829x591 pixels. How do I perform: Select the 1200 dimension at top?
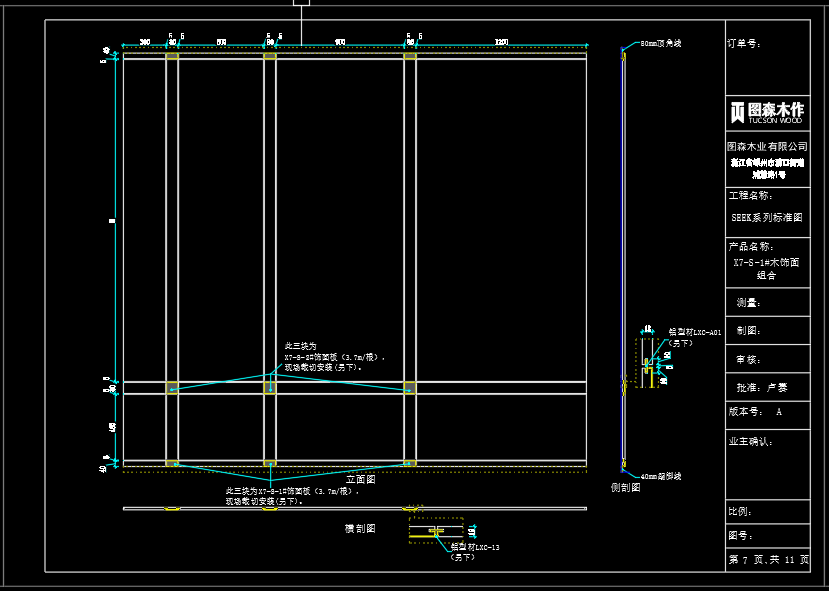point(501,42)
